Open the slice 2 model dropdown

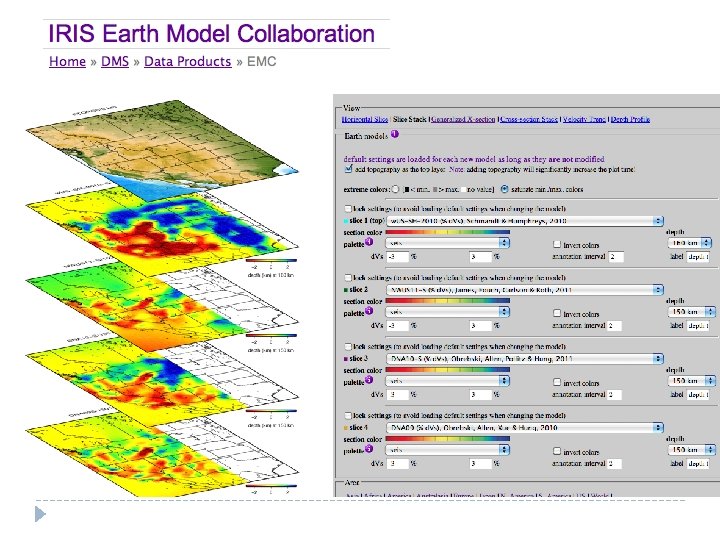coord(525,290)
